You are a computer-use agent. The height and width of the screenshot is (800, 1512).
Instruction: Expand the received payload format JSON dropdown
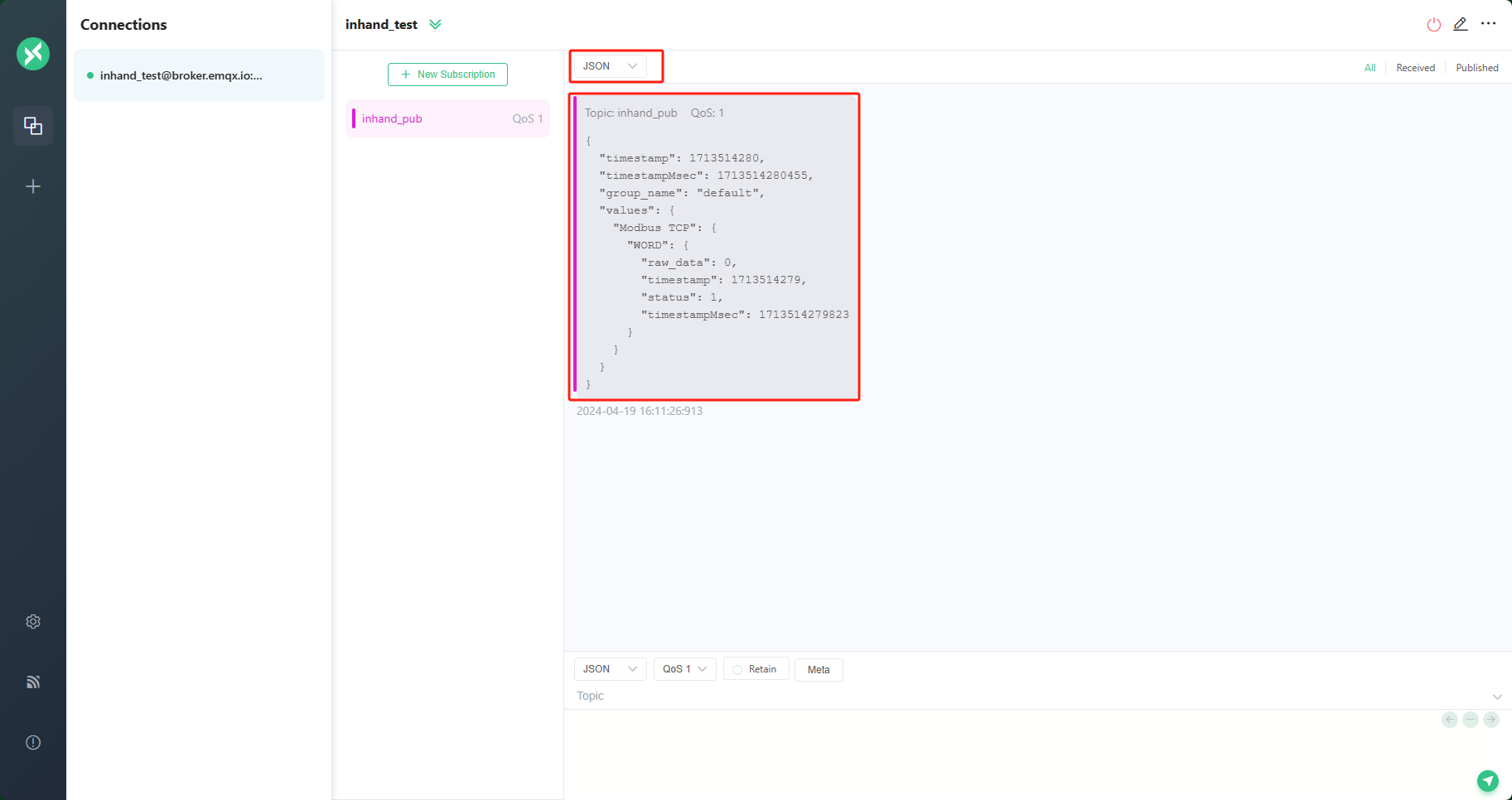click(x=610, y=66)
